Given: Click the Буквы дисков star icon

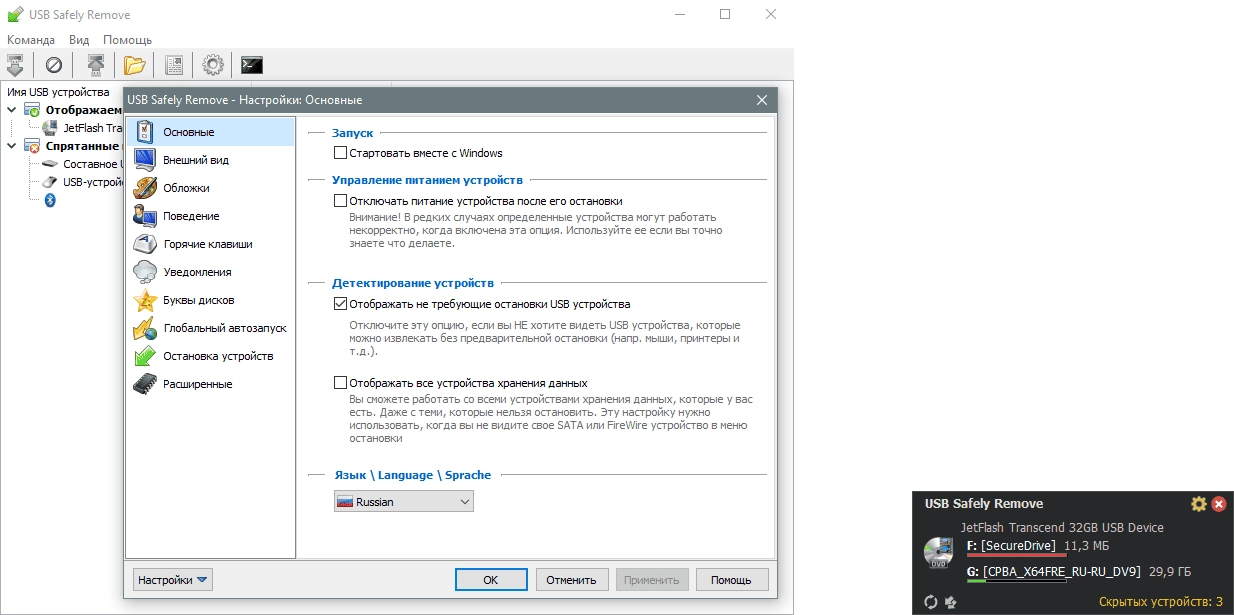Looking at the screenshot, I should [x=145, y=300].
